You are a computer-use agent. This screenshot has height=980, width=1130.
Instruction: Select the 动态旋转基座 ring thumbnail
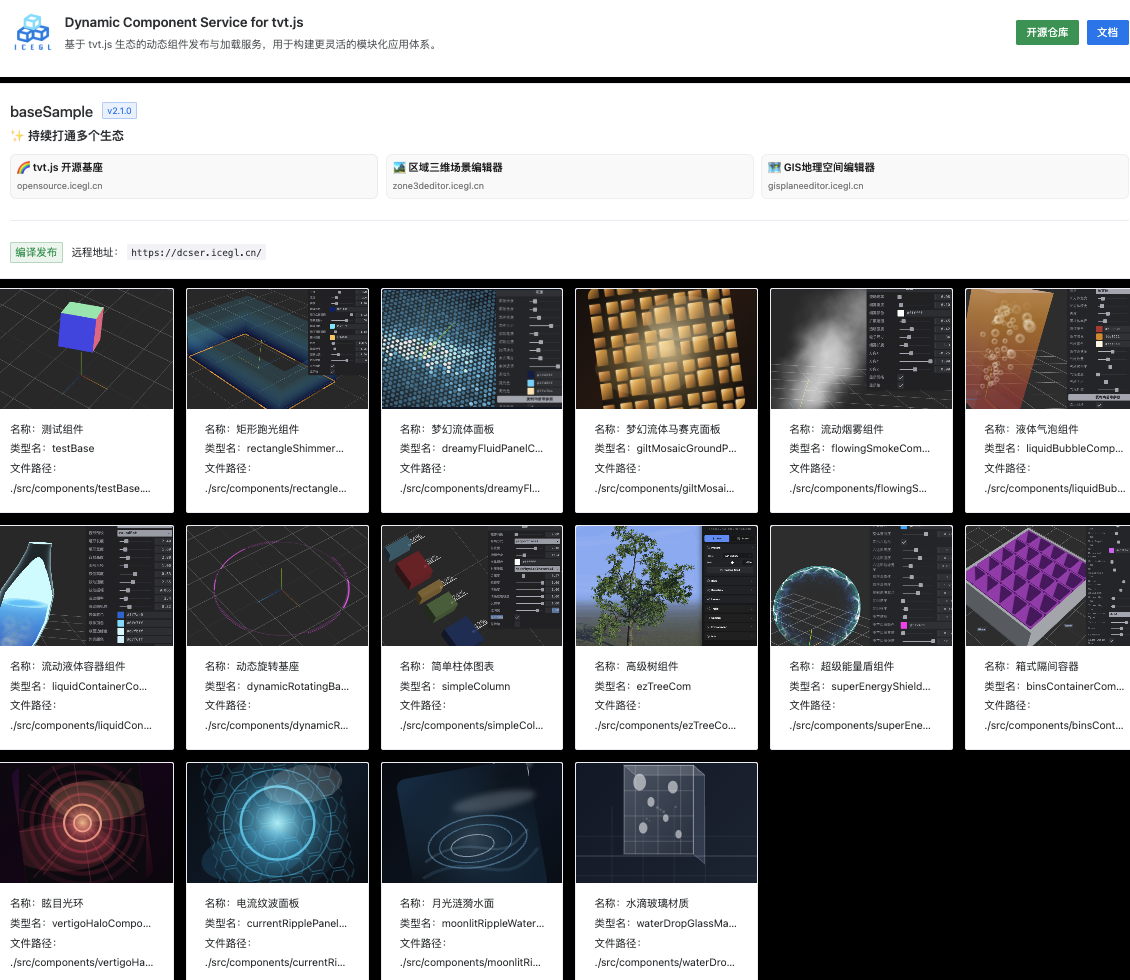coord(277,586)
